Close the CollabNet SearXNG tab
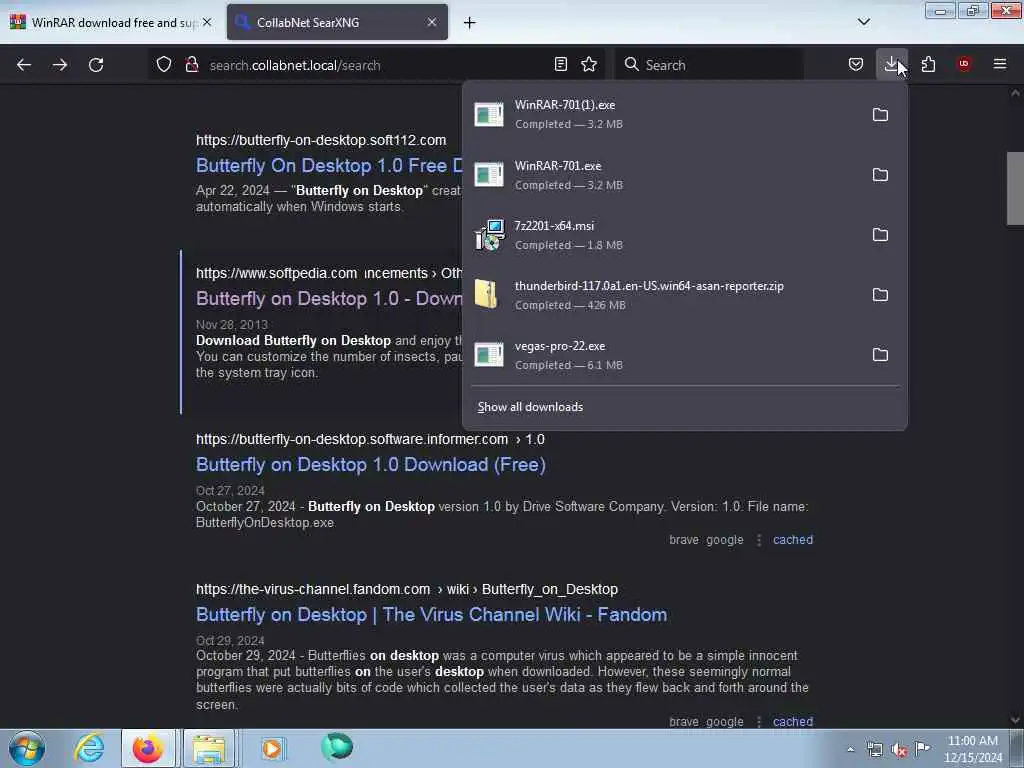The image size is (1024, 768). [x=432, y=22]
